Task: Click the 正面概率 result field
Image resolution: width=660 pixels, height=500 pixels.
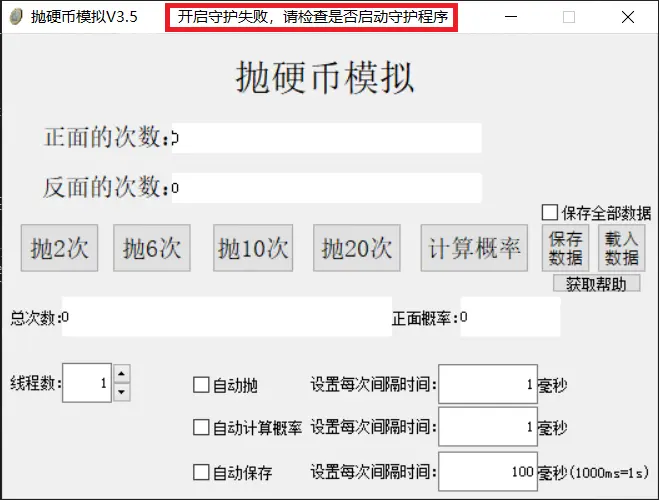Action: pos(509,318)
